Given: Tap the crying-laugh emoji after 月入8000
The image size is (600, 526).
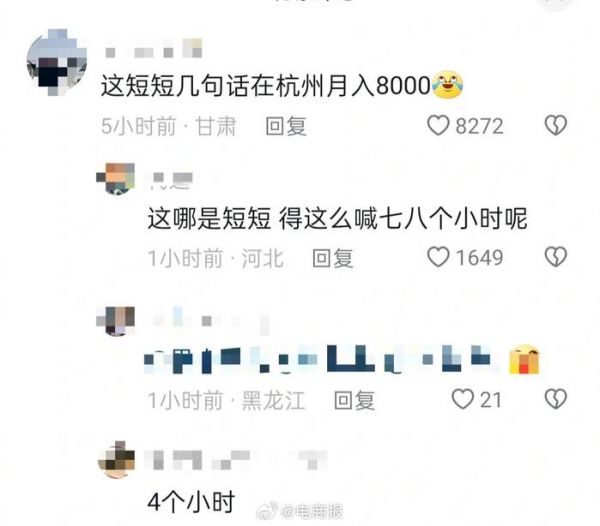Looking at the screenshot, I should (447, 84).
